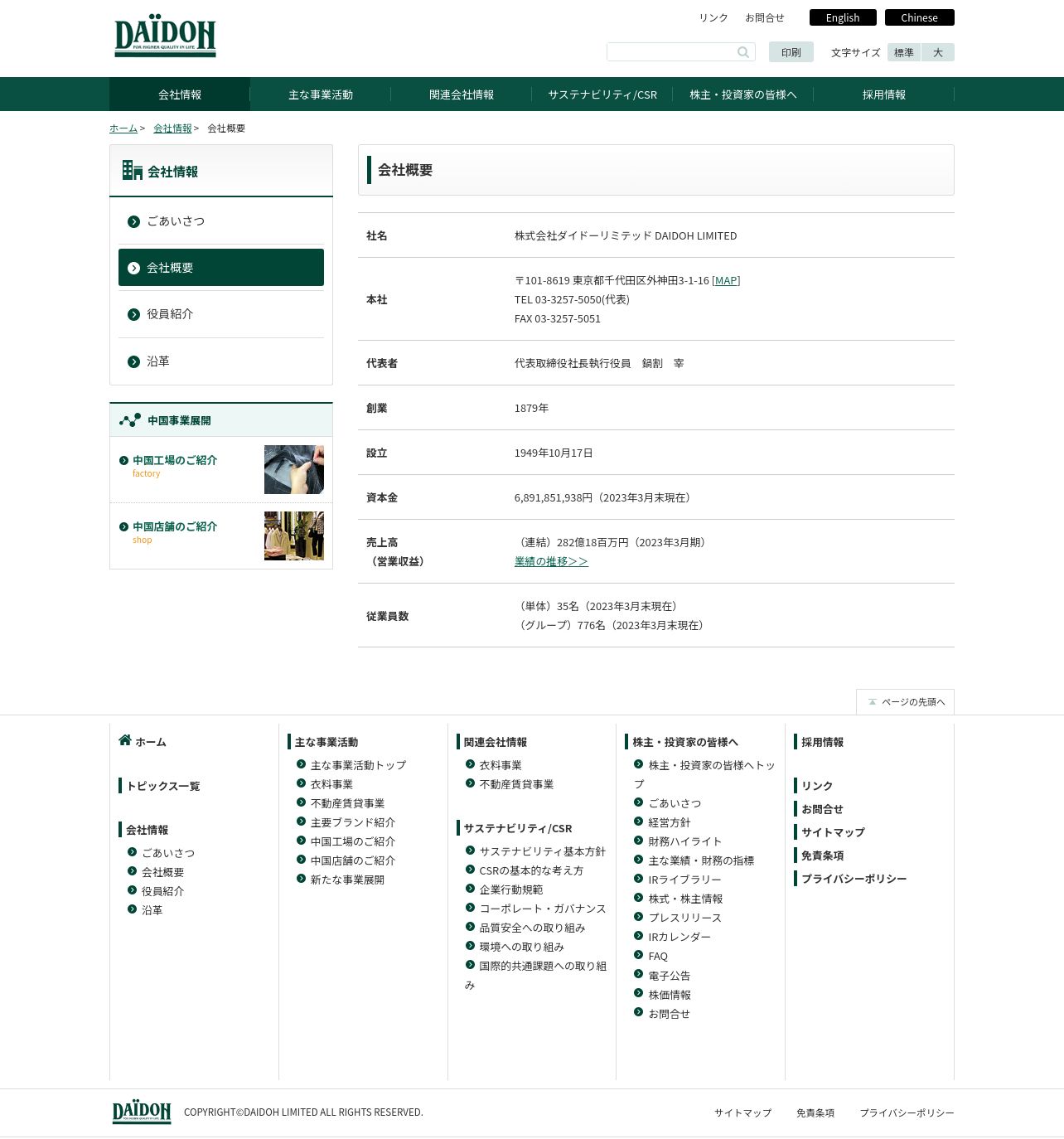Viewport: 1064px width, 1139px height.
Task: Open コーポレート・ガバナンス in the footer
Action: (x=543, y=909)
